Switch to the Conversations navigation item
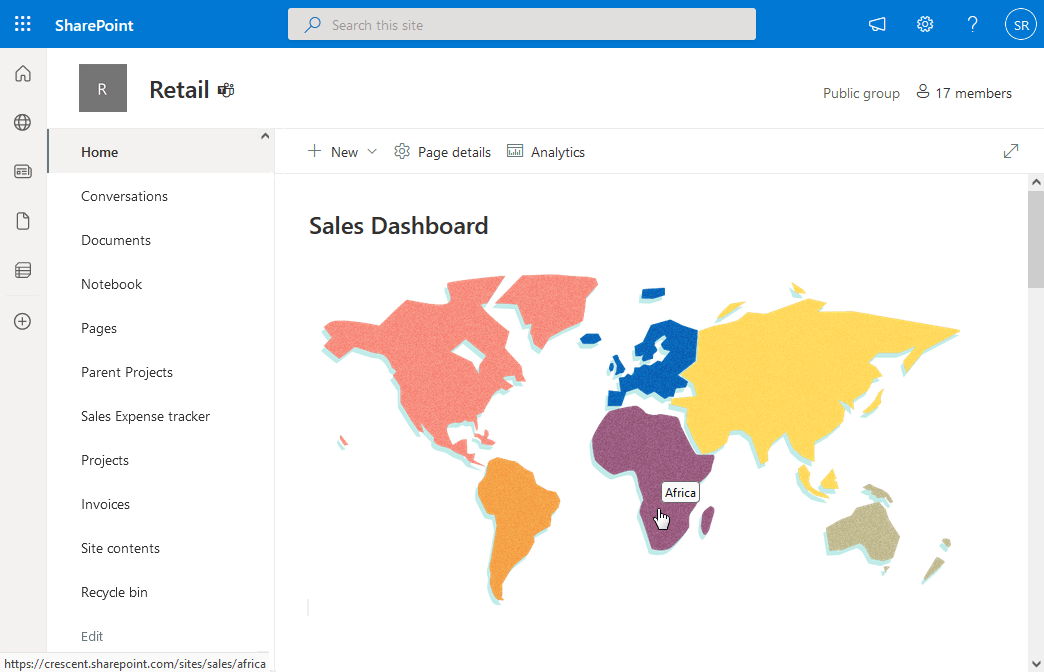Image resolution: width=1044 pixels, height=672 pixels. tap(125, 196)
